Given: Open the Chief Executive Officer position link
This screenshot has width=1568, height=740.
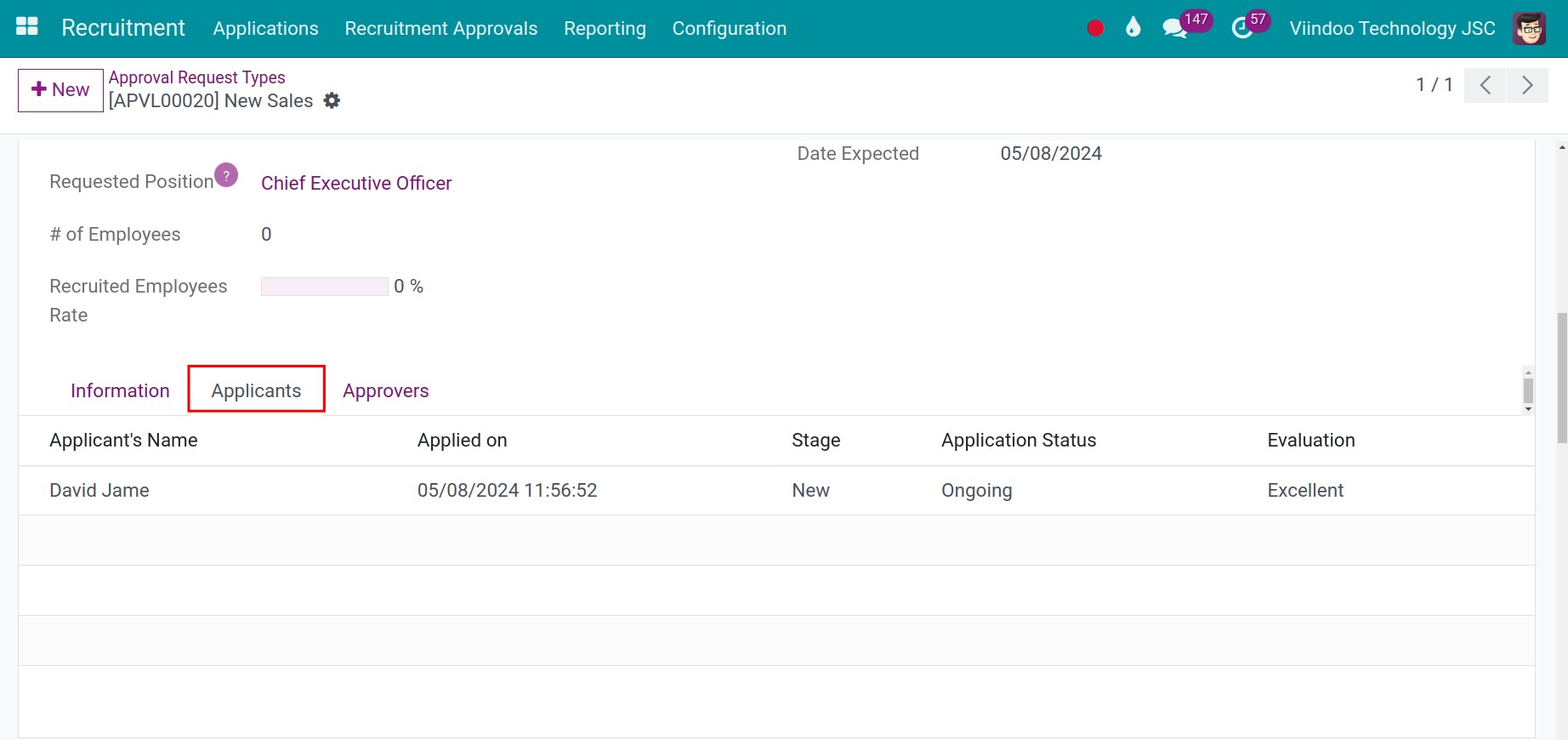Looking at the screenshot, I should tap(356, 183).
